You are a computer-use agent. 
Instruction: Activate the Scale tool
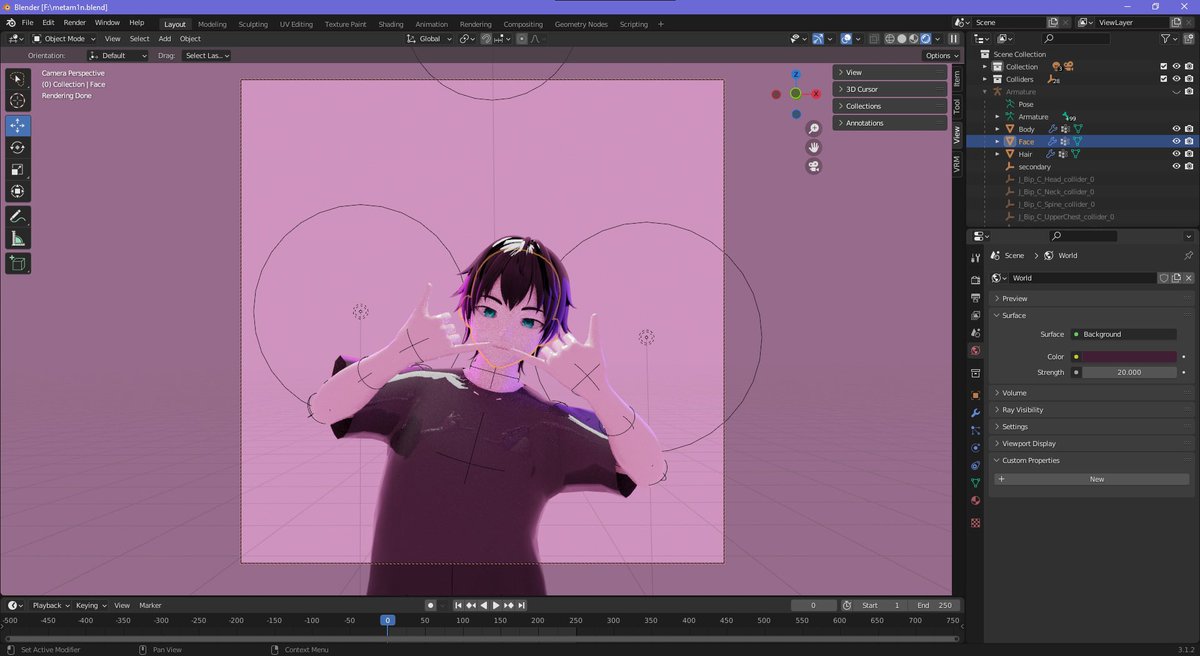pos(18,170)
